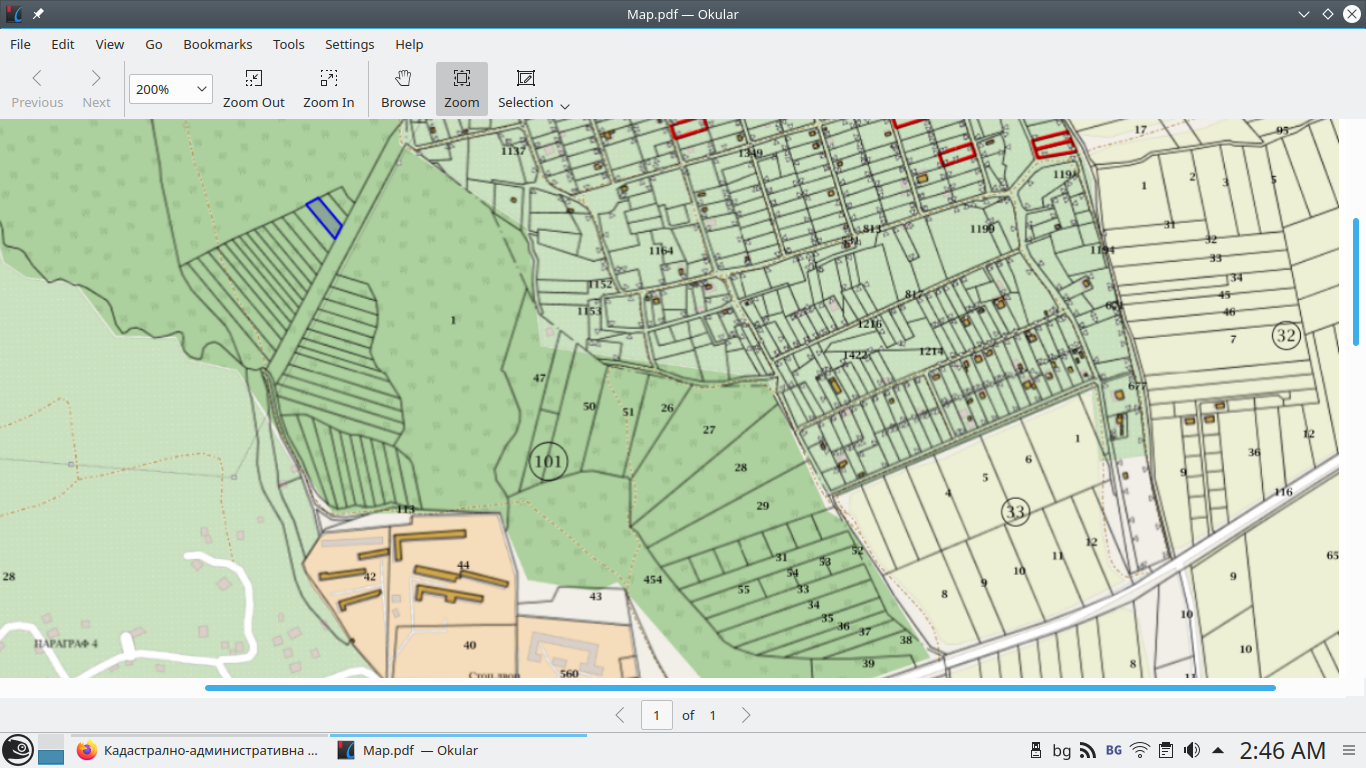Switch to the Firefox taskbar window

[x=200, y=750]
